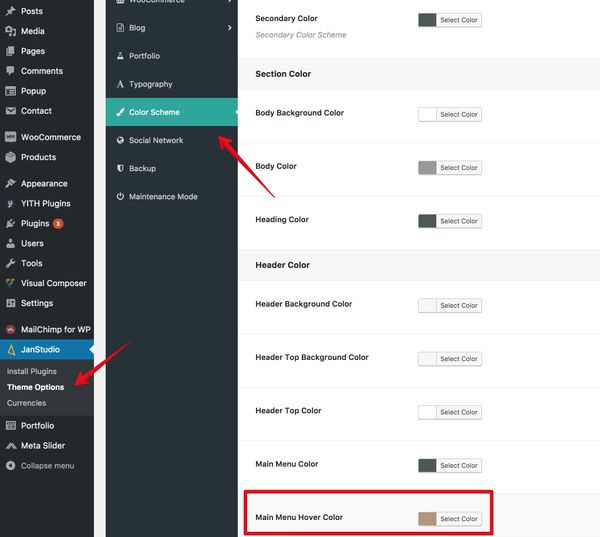Open the theme options Portfolio tab

(x=171, y=56)
